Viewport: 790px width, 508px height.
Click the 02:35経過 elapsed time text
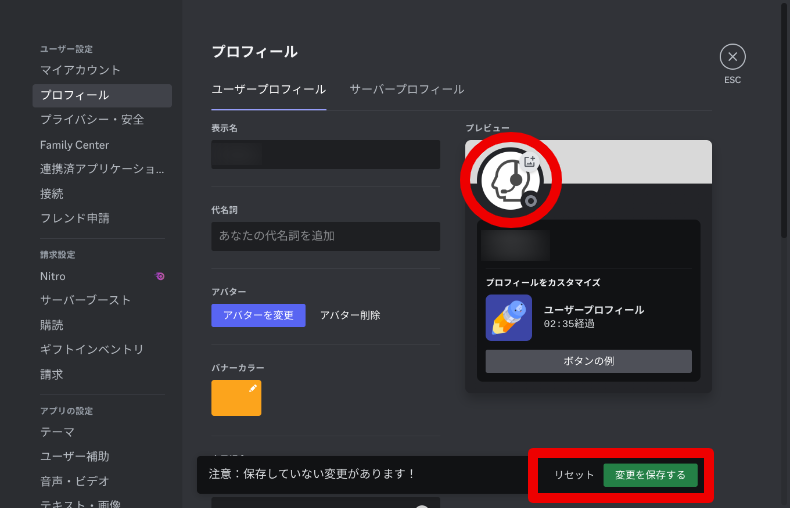click(569, 324)
